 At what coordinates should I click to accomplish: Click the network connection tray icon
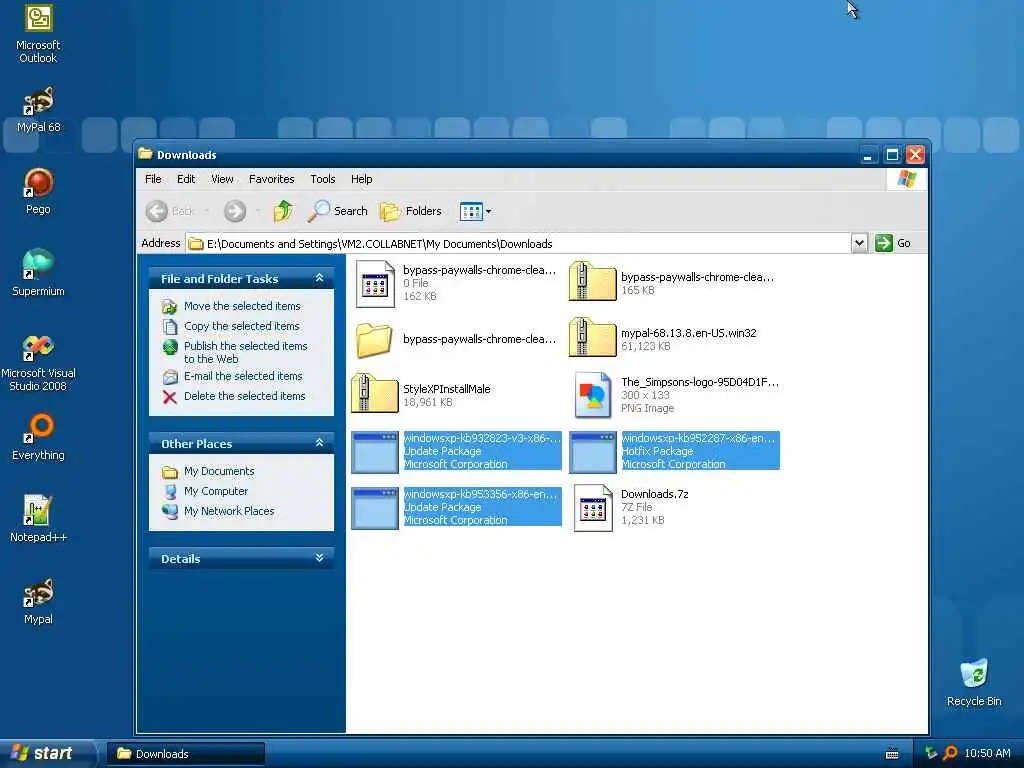click(x=931, y=753)
